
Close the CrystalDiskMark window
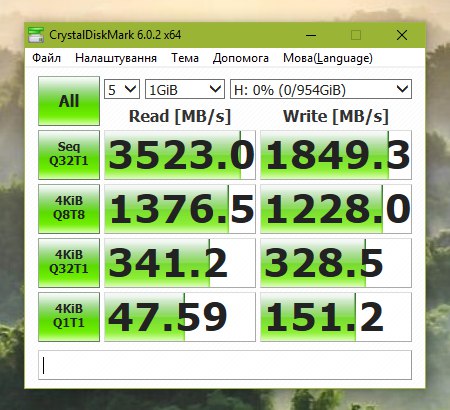click(402, 35)
